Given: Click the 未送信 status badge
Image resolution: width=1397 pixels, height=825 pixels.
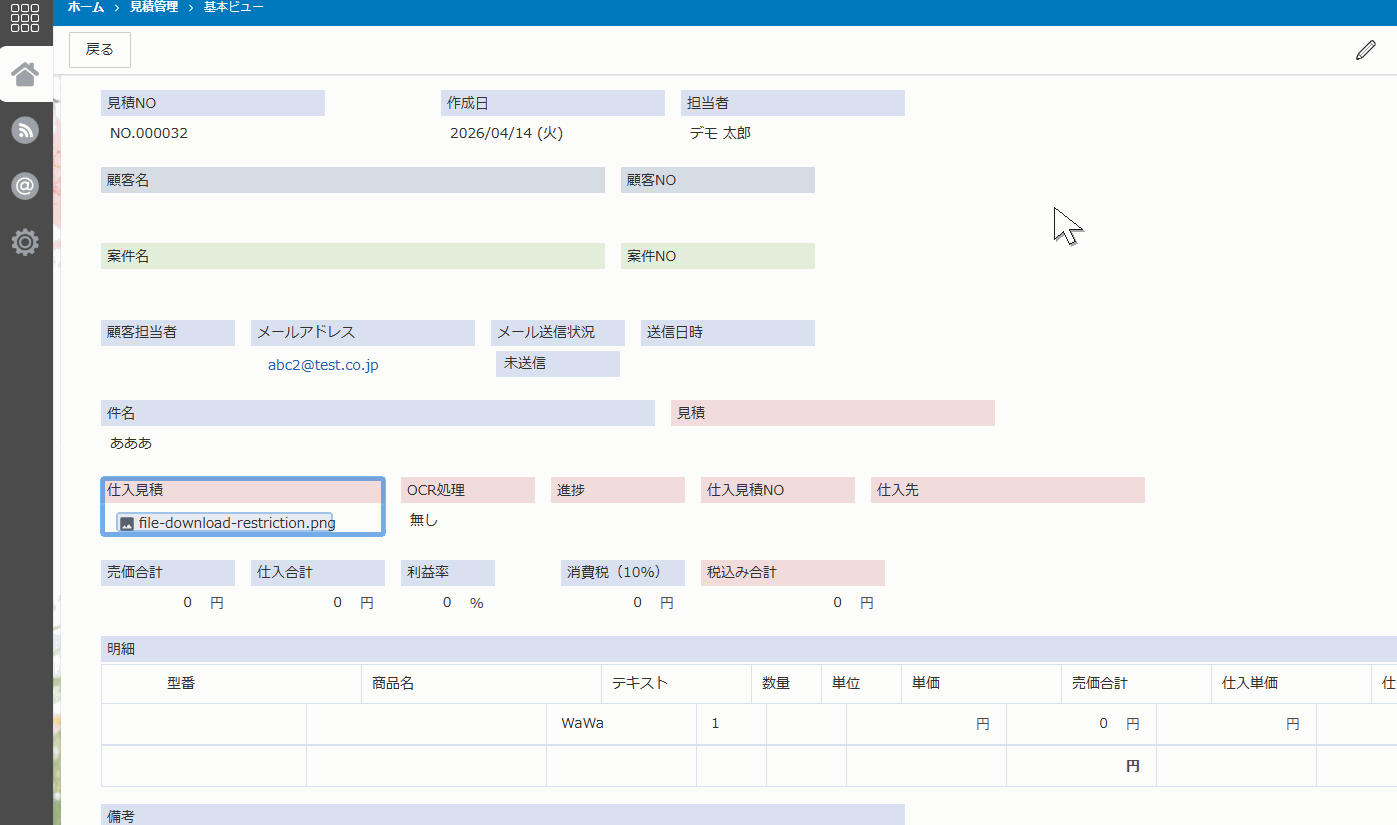Looking at the screenshot, I should [558, 364].
